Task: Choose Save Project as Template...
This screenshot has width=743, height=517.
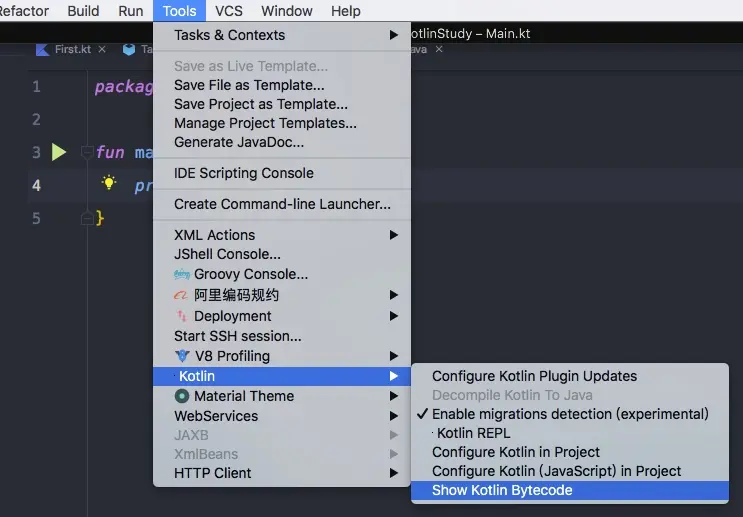Action: pyautogui.click(x=282, y=104)
